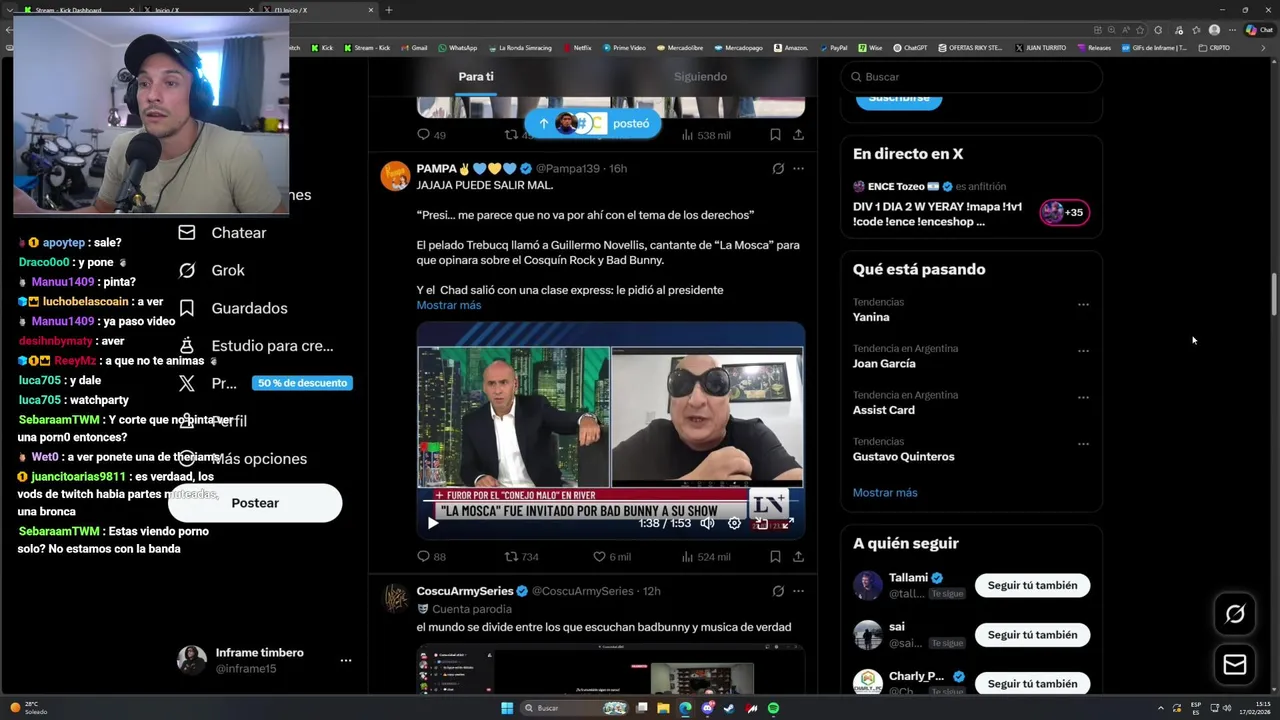View 538 mil analytics on top post

[x=705, y=135]
